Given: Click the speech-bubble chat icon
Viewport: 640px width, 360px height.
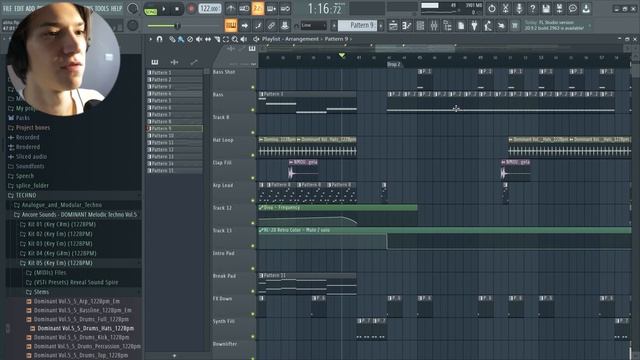Looking at the screenshot, I should pyautogui.click(x=573, y=9).
